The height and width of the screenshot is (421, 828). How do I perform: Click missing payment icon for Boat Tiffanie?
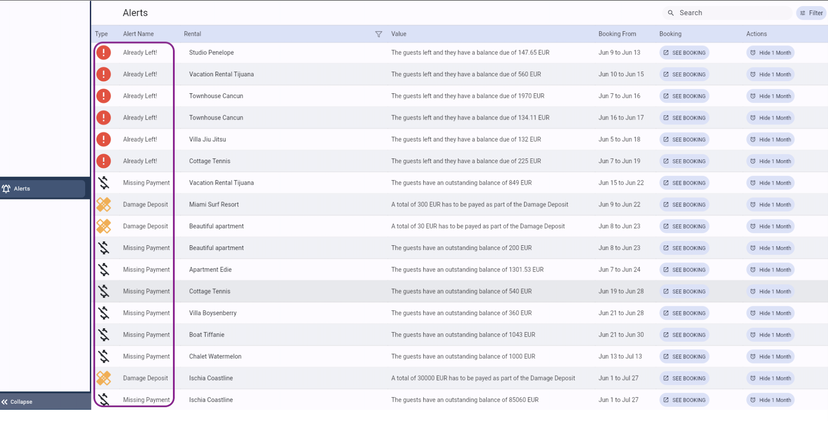tap(104, 334)
